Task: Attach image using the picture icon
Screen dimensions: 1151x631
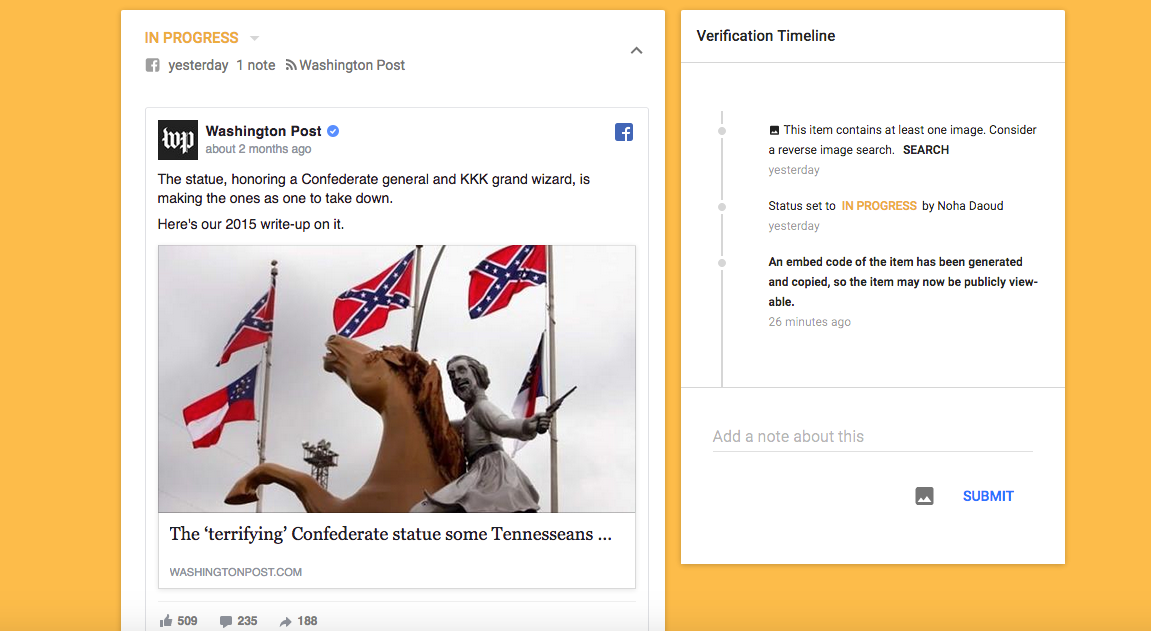Action: [x=924, y=496]
